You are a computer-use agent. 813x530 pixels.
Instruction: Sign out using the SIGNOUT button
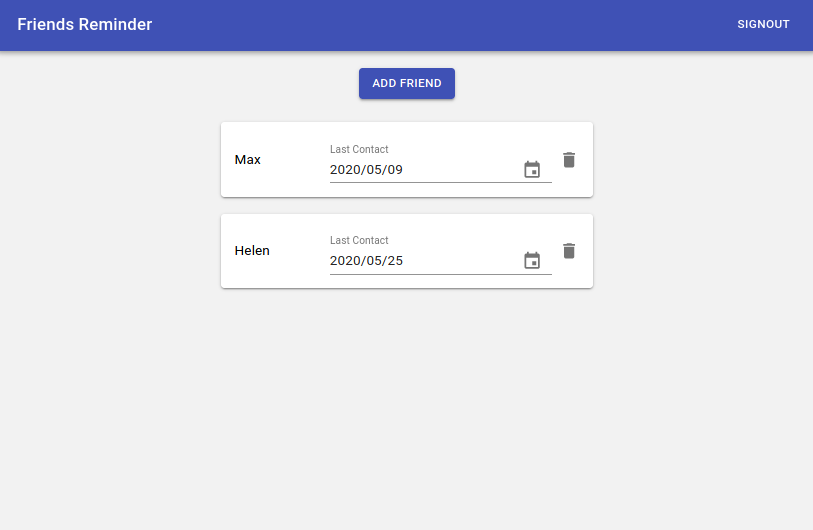[x=763, y=24]
